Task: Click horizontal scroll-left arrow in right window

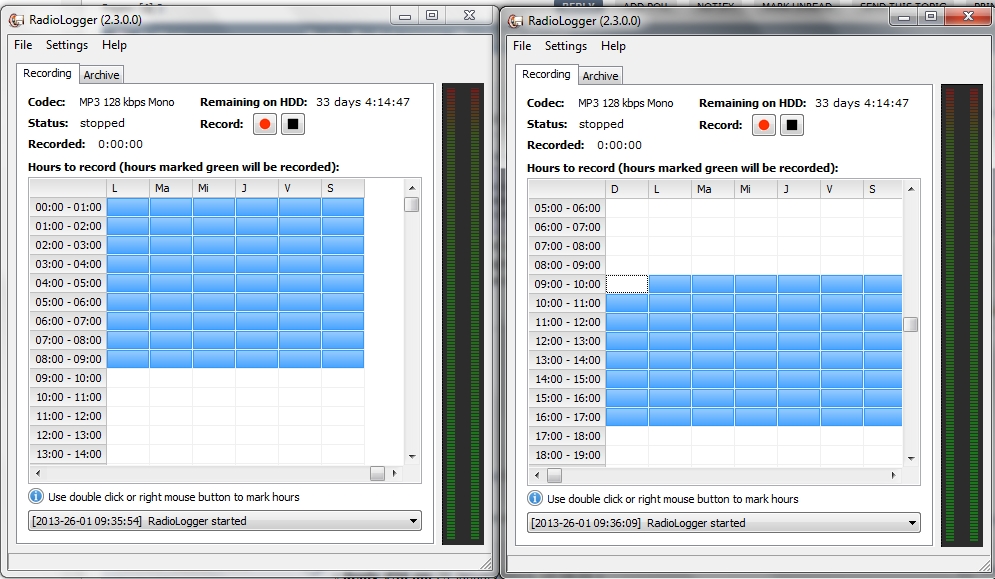Action: 537,475
